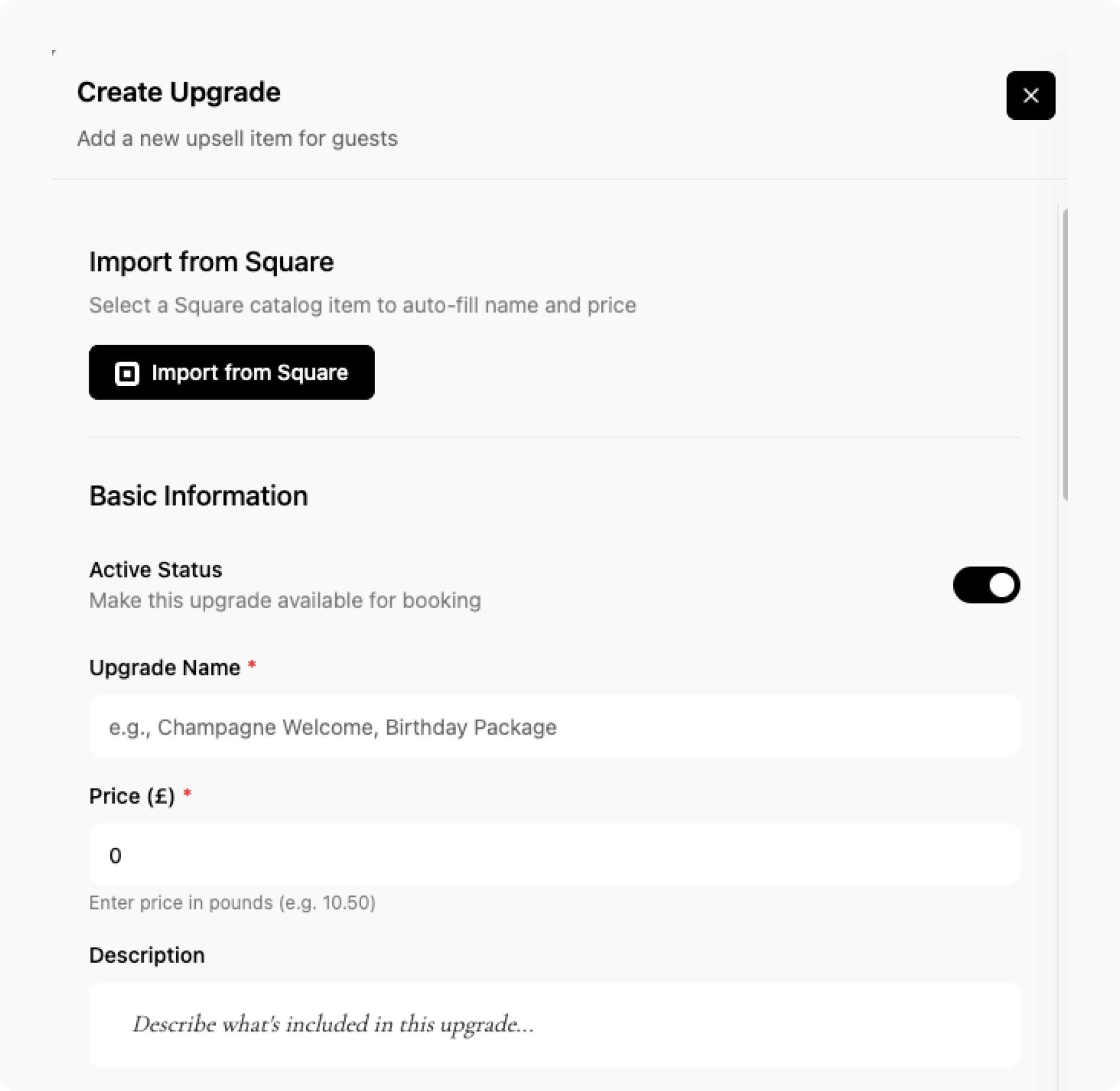The image size is (1120, 1091).
Task: Click the 'Make this upgrade available' description text
Action: pyautogui.click(x=285, y=601)
